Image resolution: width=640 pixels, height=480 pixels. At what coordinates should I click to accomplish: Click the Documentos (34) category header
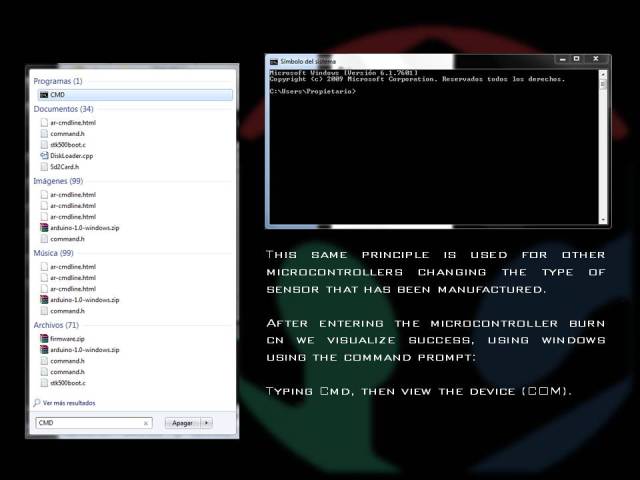[63, 109]
